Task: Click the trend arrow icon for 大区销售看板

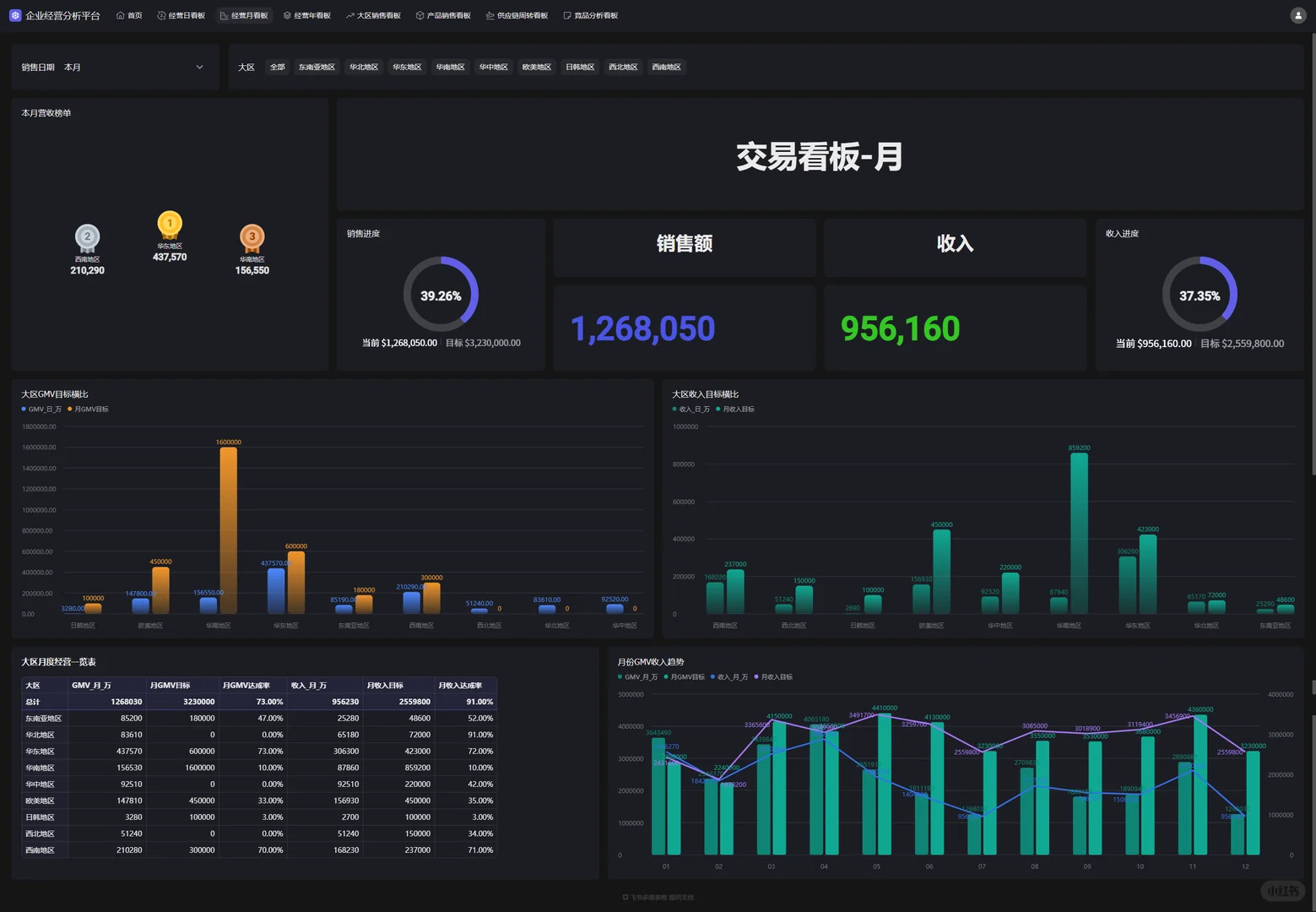Action: click(x=349, y=15)
